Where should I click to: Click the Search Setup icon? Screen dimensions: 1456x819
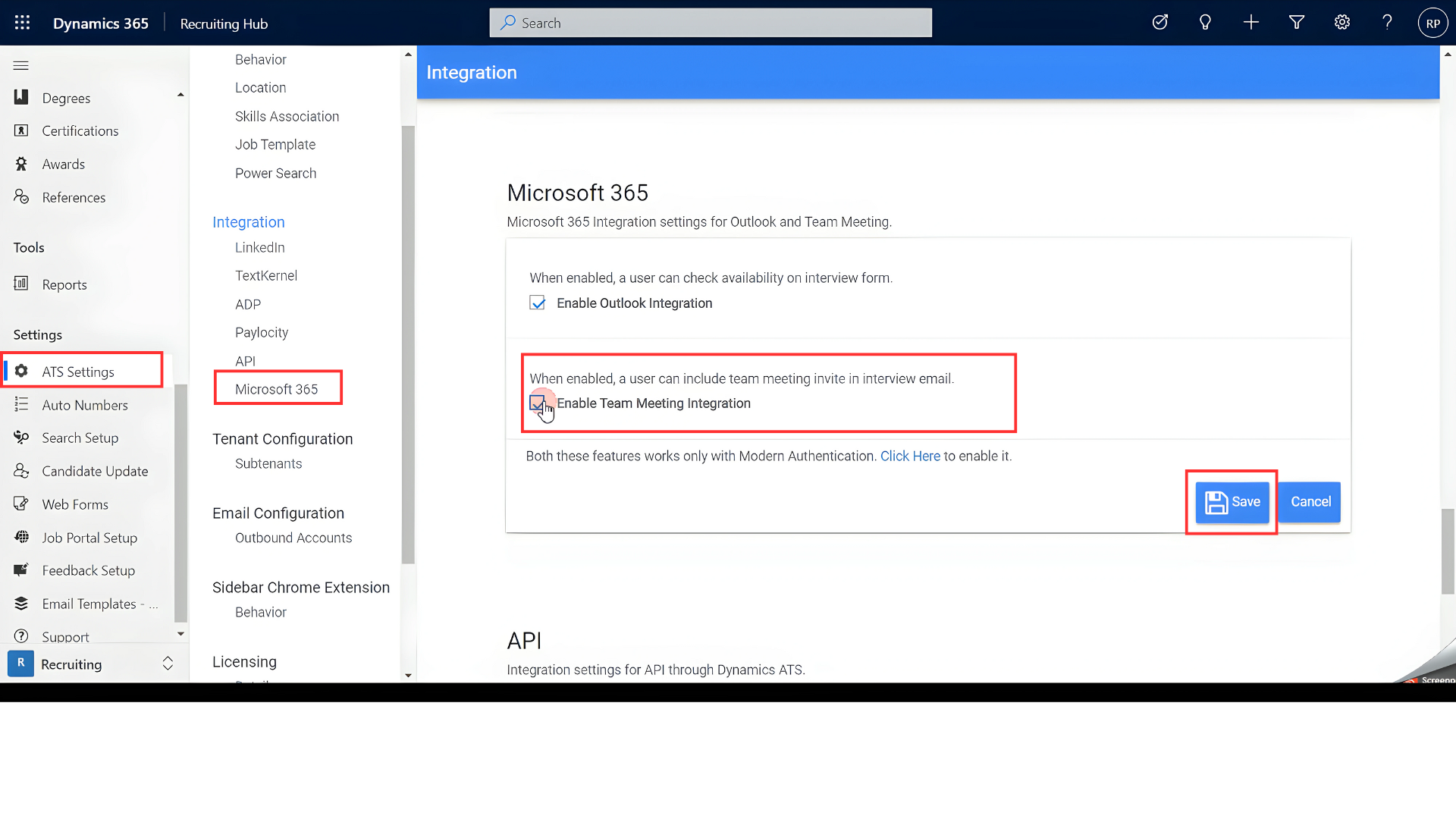pyautogui.click(x=21, y=438)
